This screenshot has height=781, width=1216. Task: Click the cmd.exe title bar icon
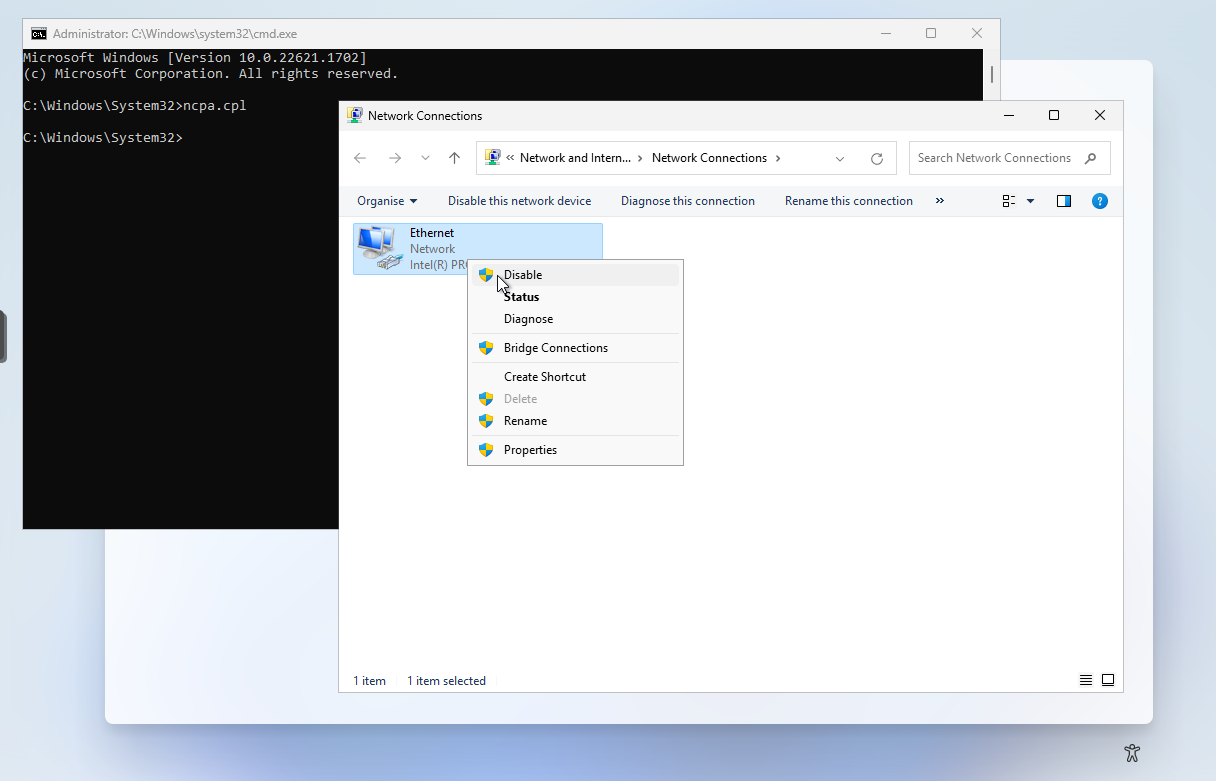(39, 33)
